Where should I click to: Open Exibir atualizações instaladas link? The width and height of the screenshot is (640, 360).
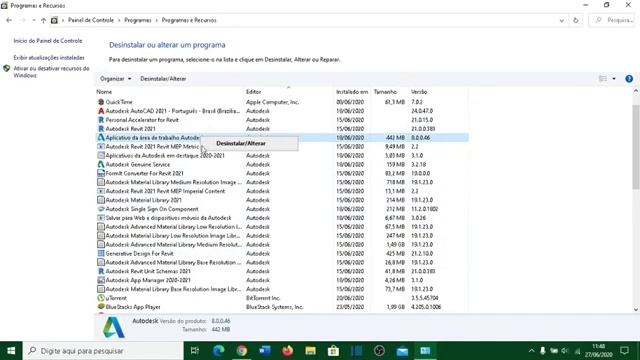[49, 58]
